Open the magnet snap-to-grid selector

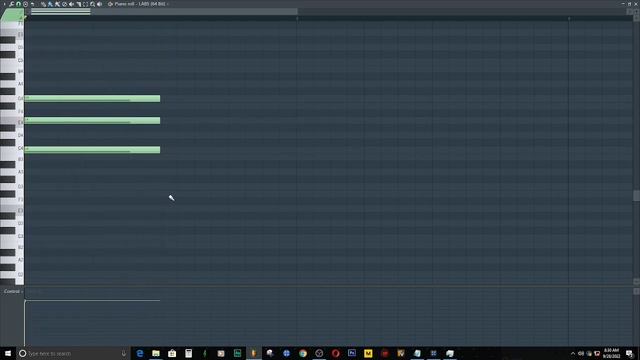(18, 4)
